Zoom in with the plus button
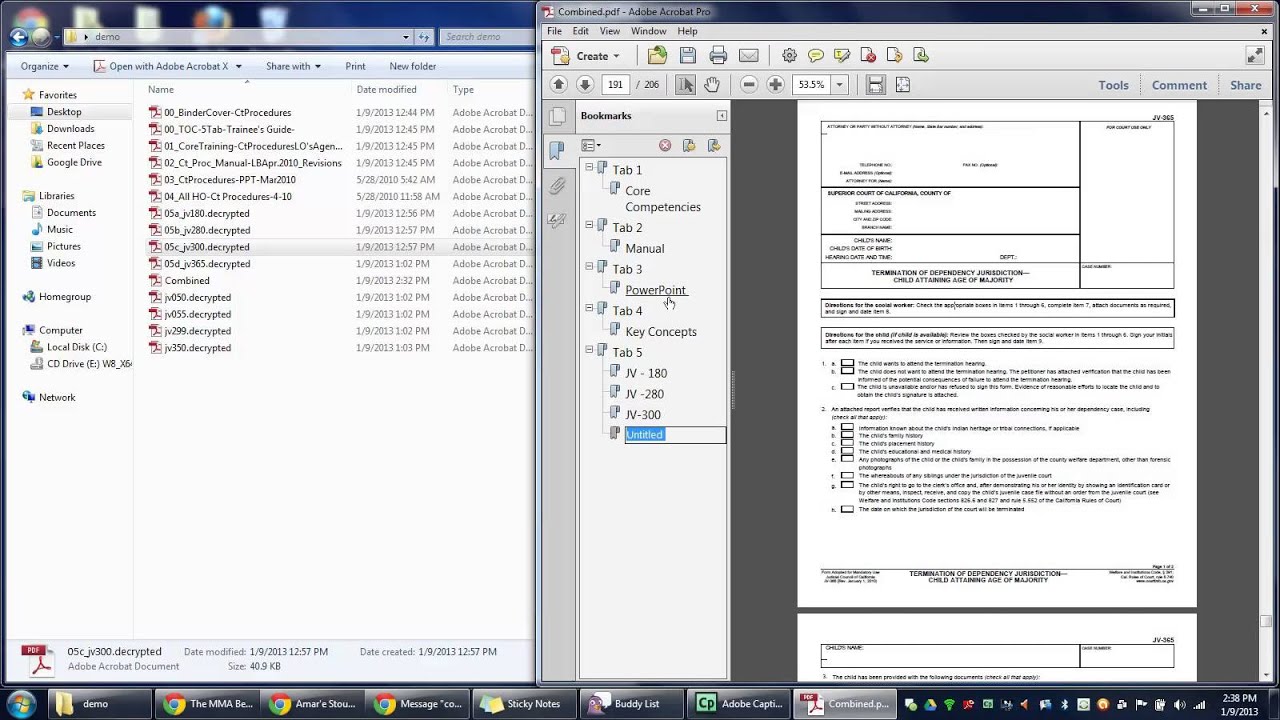Screen dimensions: 1280x720 (775, 85)
